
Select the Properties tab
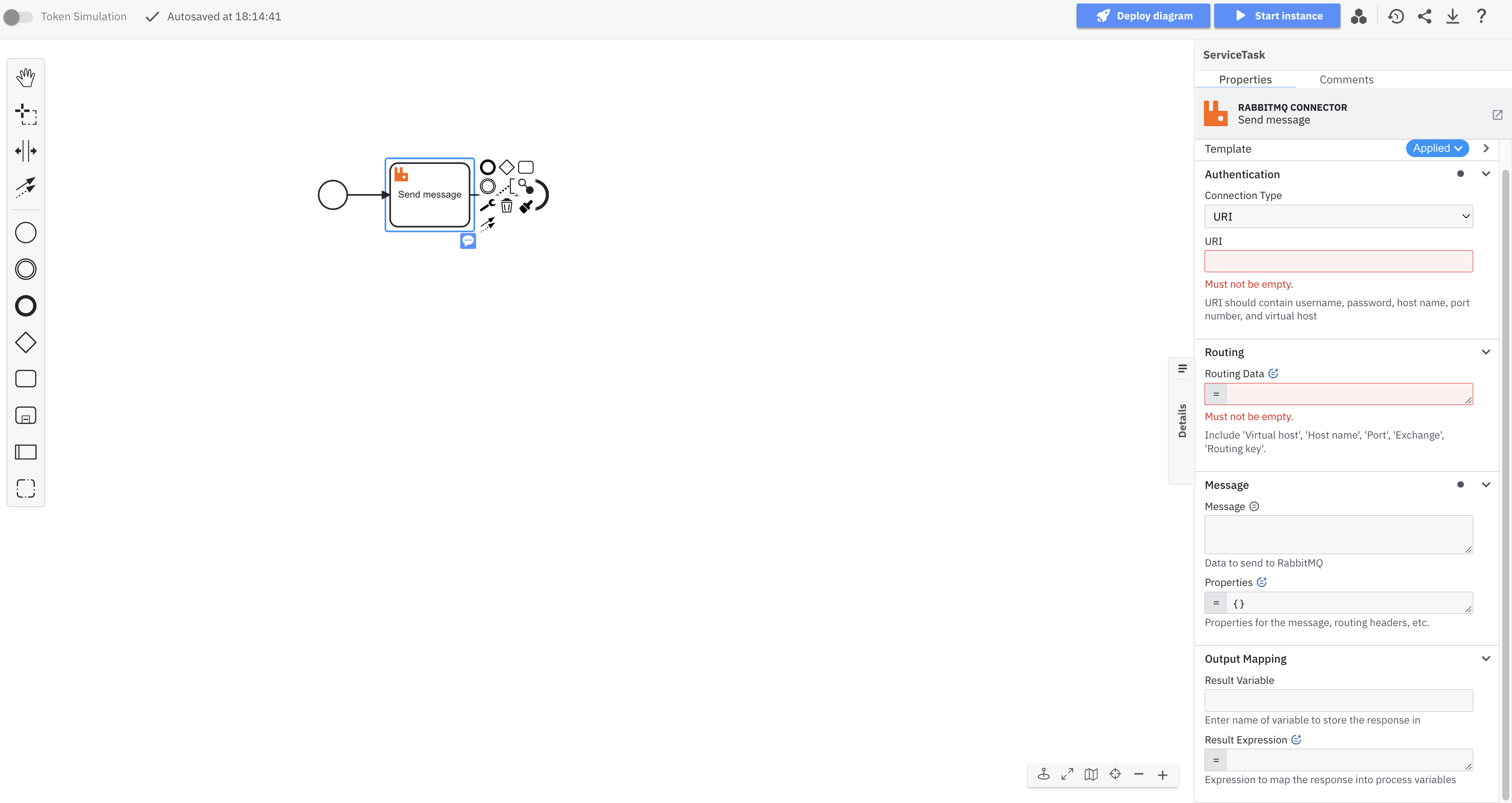coord(1245,80)
